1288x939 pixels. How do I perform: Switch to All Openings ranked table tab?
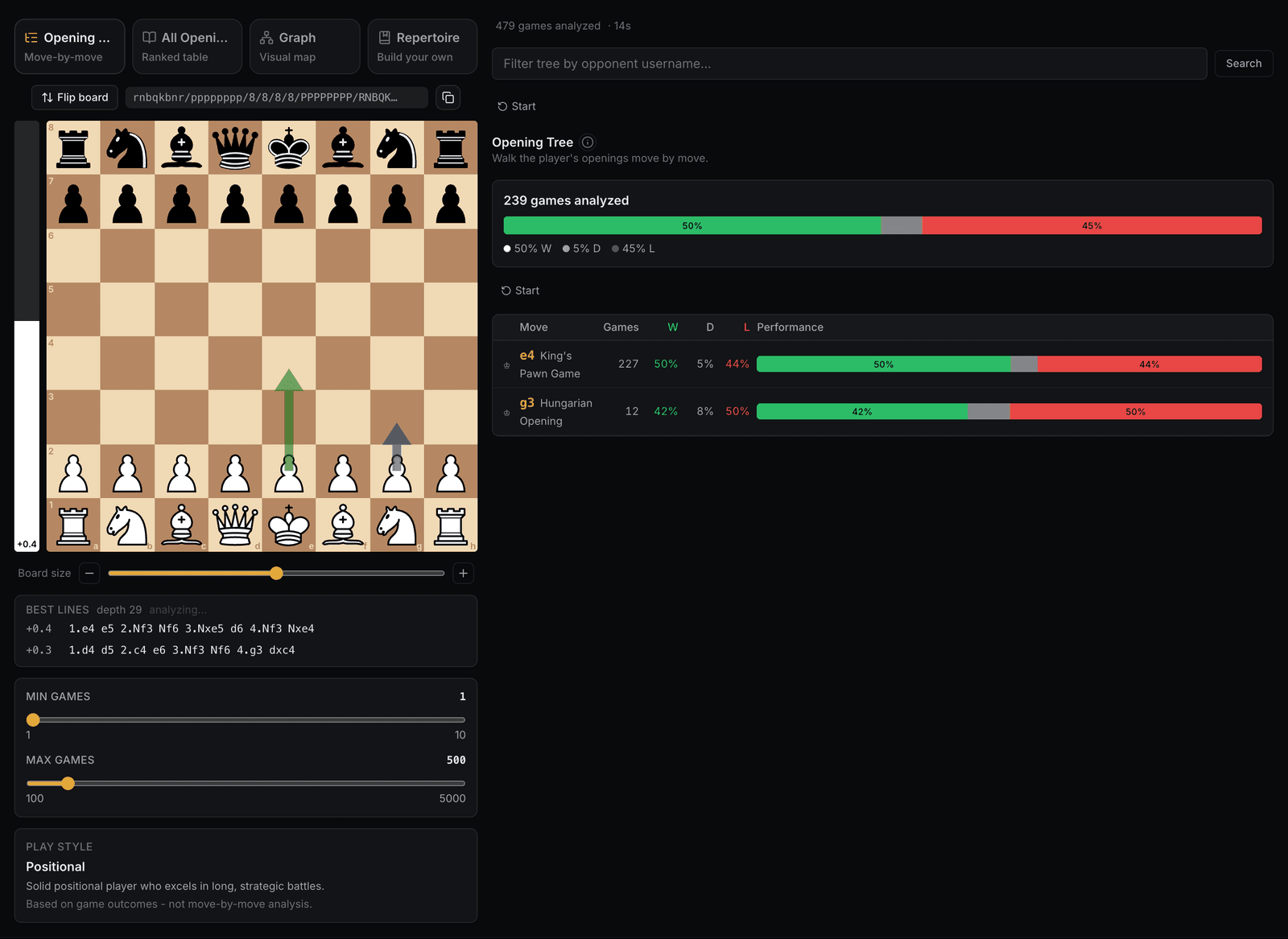click(187, 47)
